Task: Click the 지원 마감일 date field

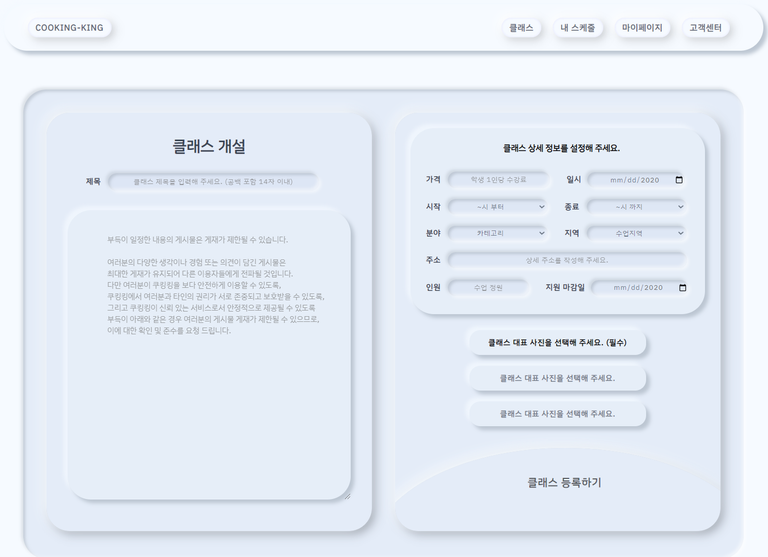Action: (x=639, y=288)
